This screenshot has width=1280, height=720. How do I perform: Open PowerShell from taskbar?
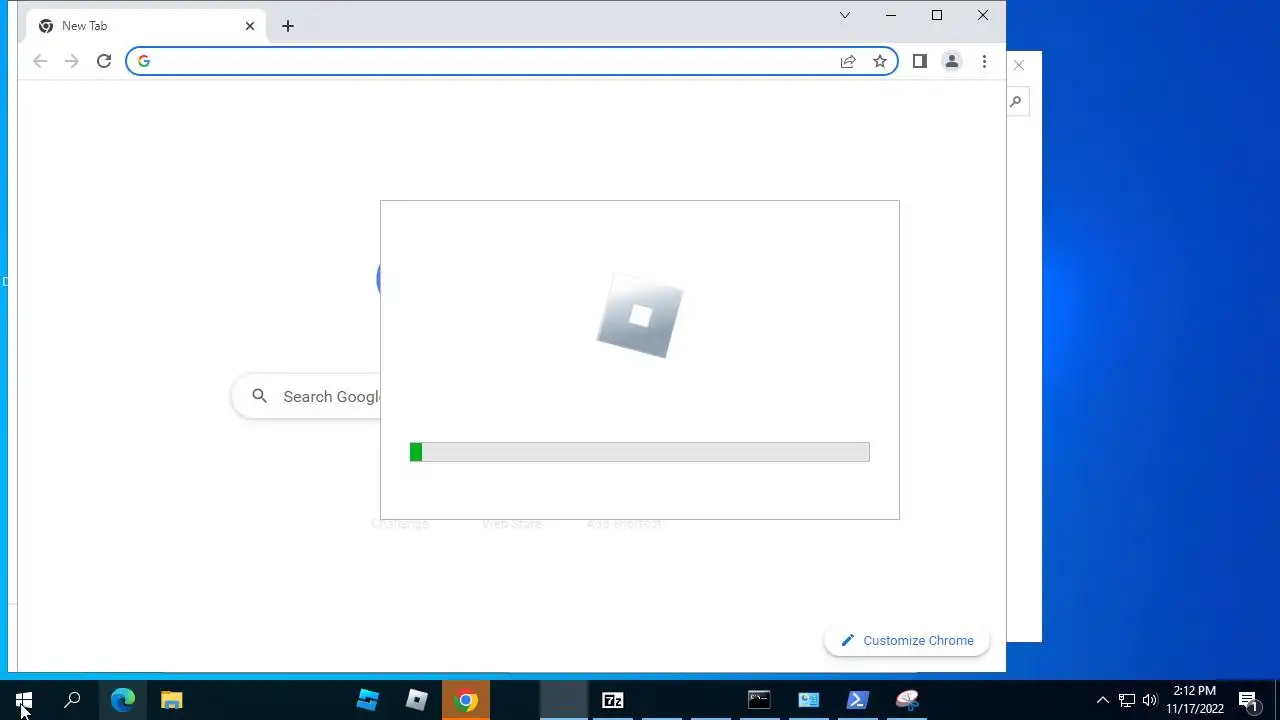pos(858,700)
